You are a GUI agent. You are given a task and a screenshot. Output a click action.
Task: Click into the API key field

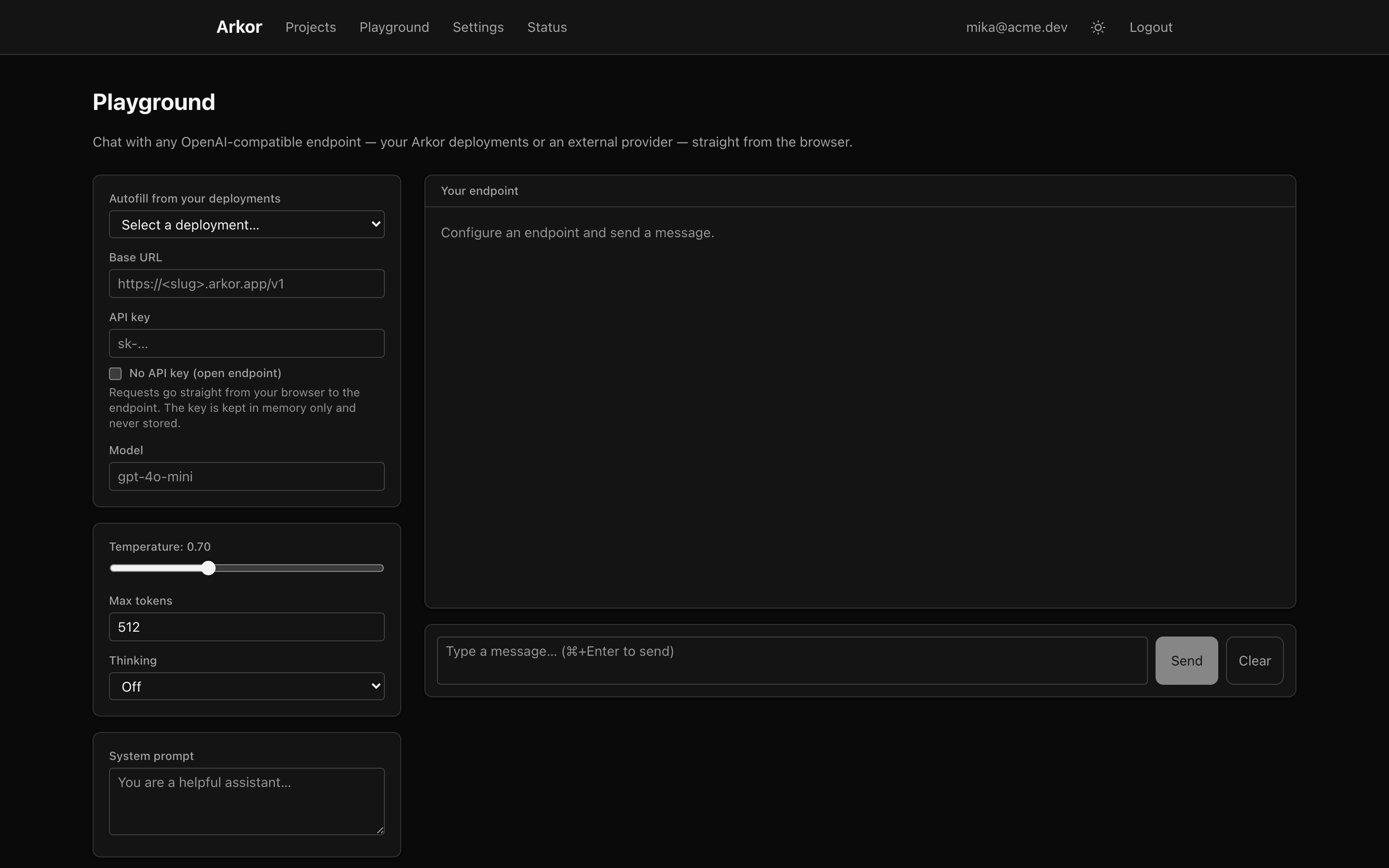(247, 343)
